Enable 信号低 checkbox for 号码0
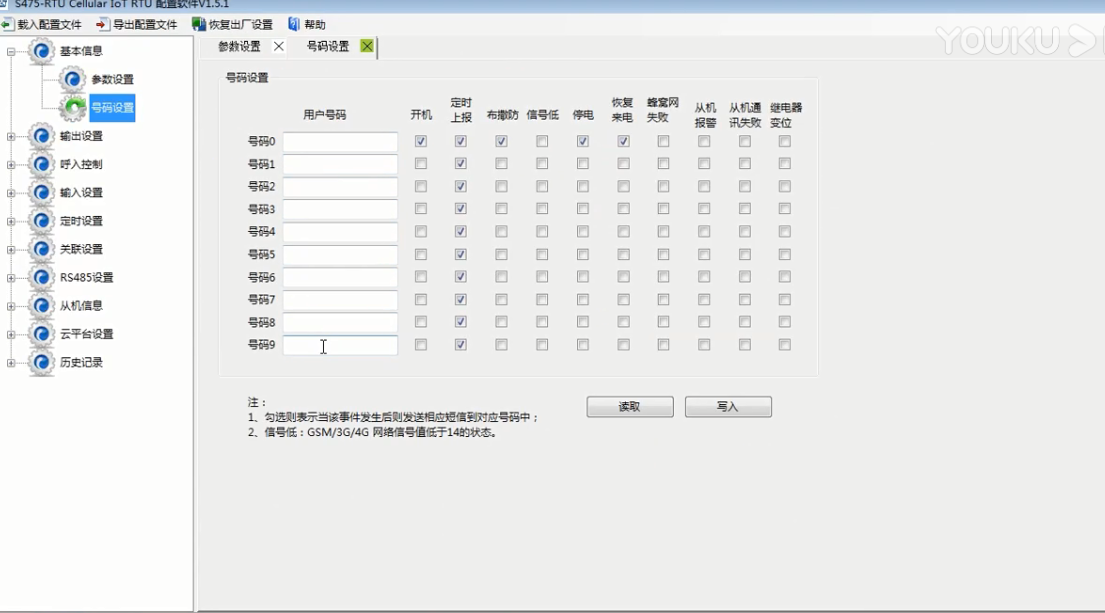The image size is (1105, 613). click(x=542, y=142)
